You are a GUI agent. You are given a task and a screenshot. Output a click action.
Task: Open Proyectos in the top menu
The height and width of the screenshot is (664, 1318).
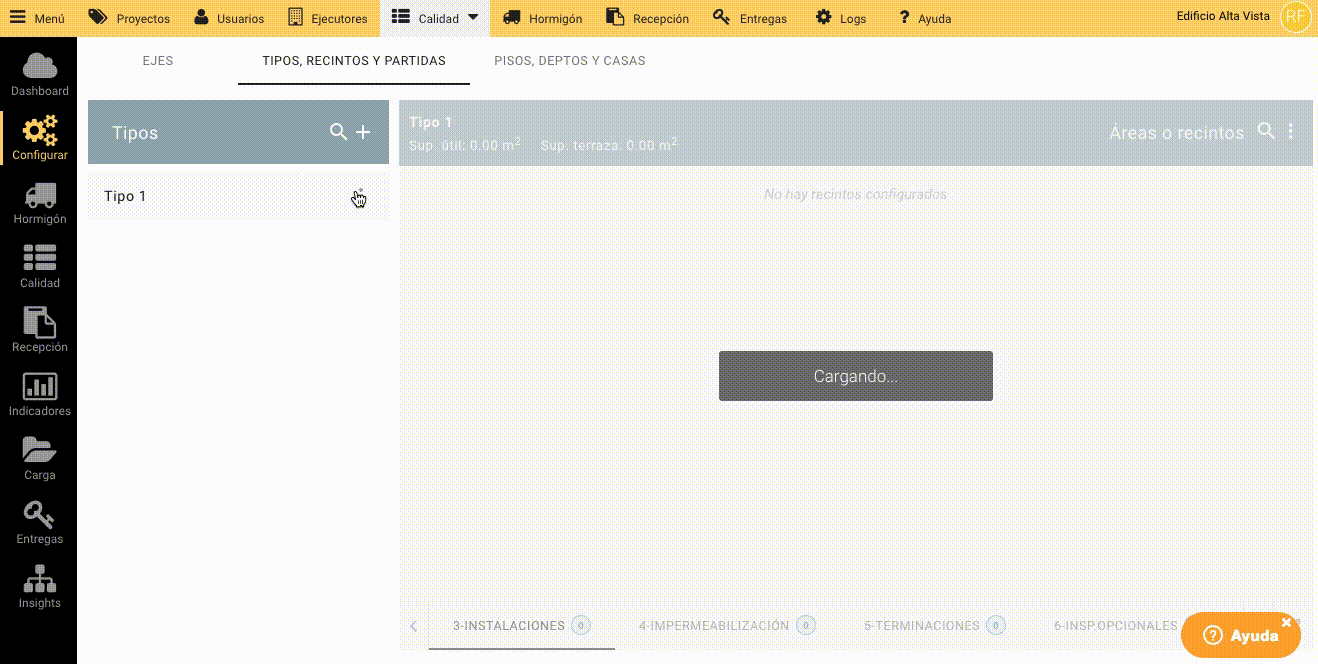[130, 18]
